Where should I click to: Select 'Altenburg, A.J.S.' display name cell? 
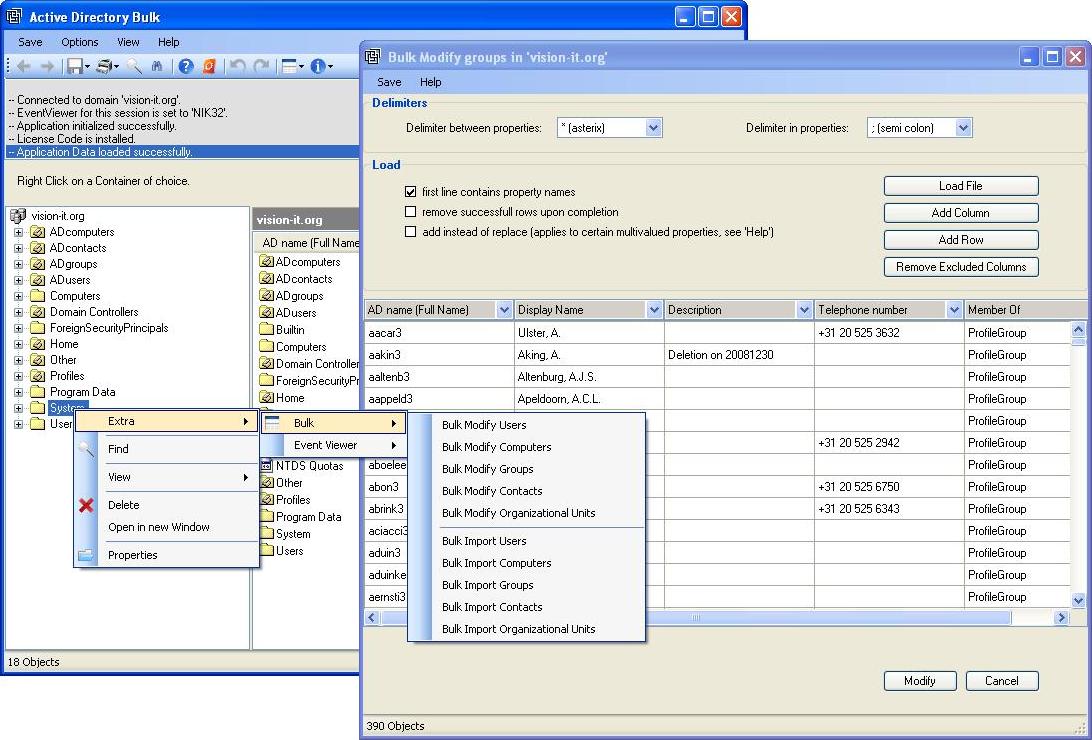[x=589, y=377]
